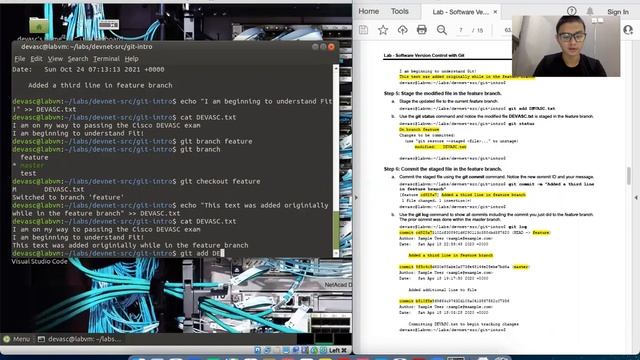Click PDF heading 'Step 6: Commit the staged file'

click(x=443, y=169)
